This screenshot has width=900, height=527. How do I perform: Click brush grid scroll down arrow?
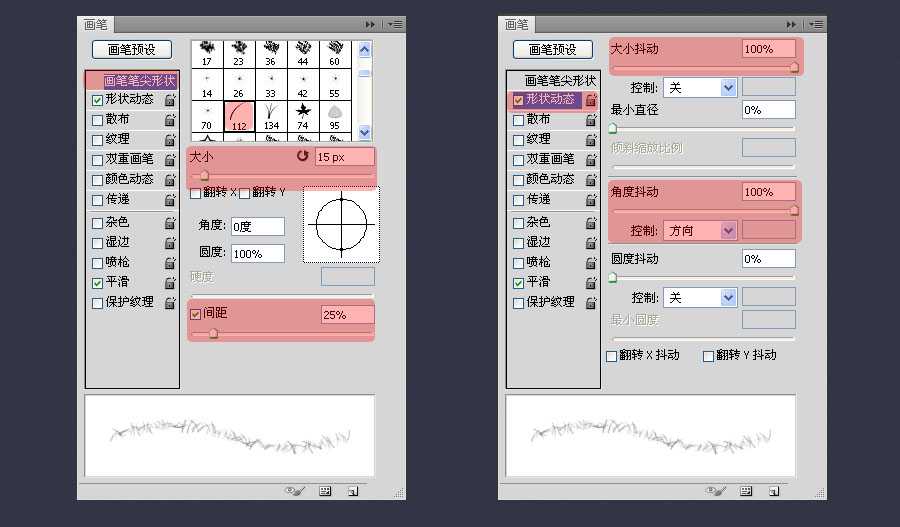click(364, 132)
